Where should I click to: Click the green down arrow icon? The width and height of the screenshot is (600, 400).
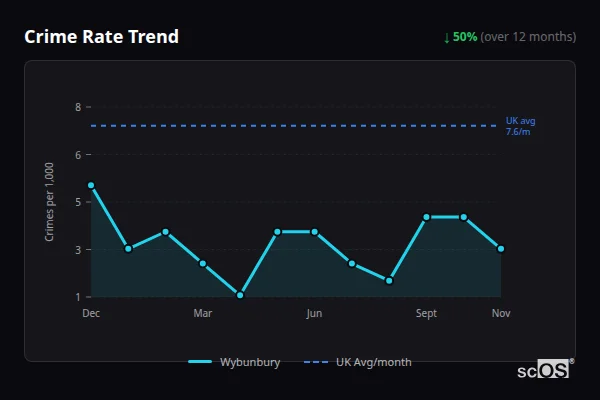(x=447, y=38)
